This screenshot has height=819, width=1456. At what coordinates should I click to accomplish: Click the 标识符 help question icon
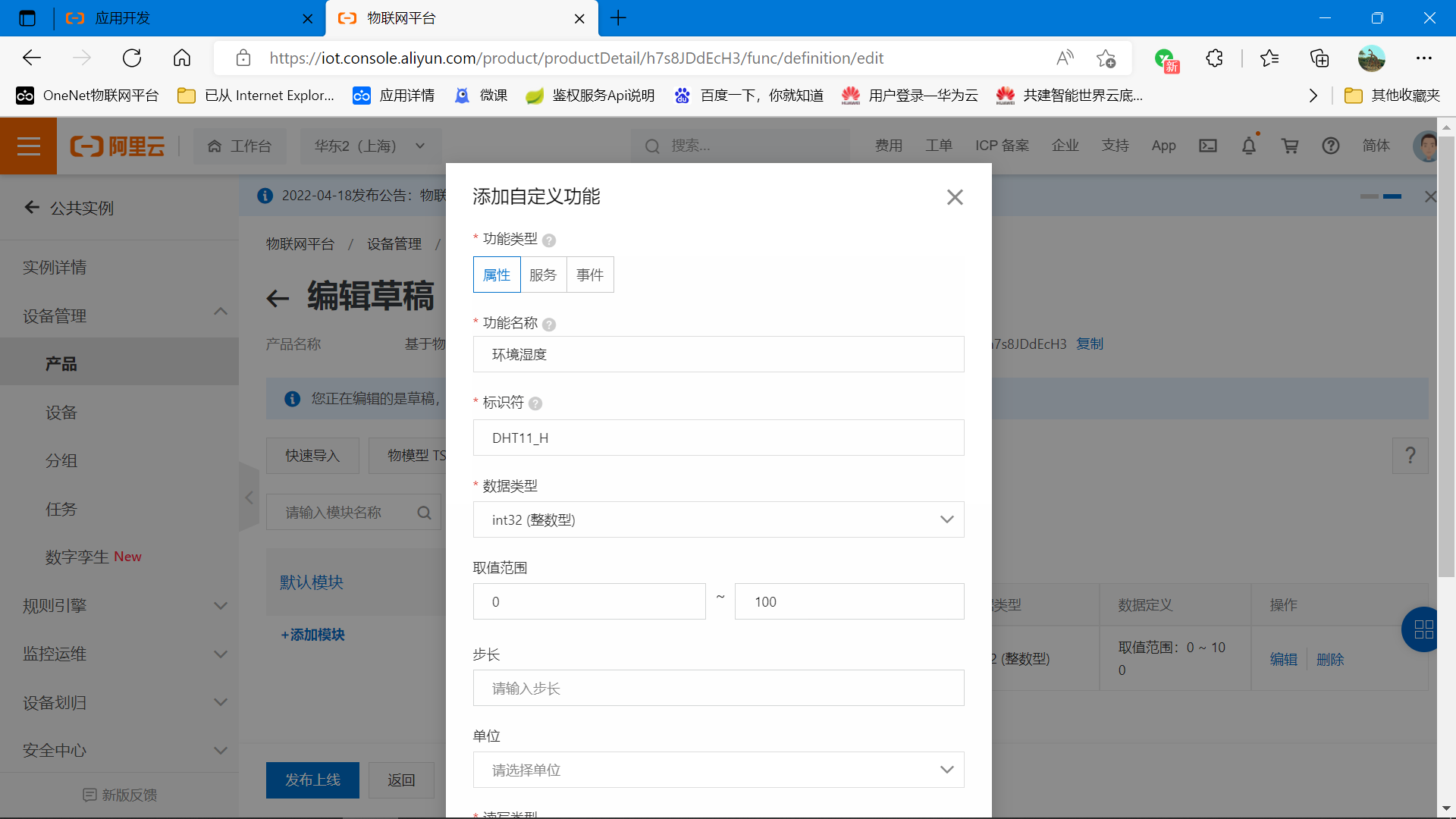point(535,403)
